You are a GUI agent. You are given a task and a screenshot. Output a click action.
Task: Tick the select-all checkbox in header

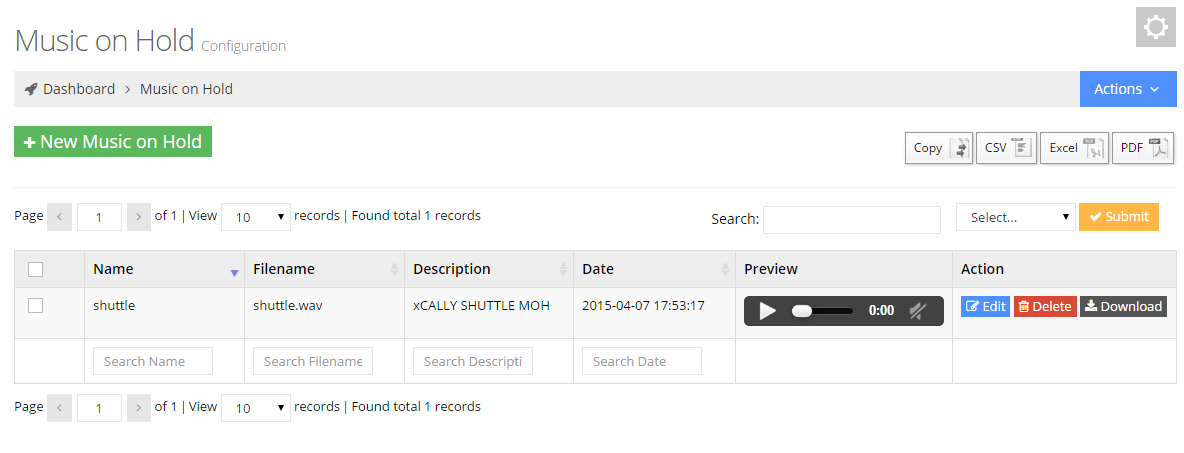(x=36, y=269)
